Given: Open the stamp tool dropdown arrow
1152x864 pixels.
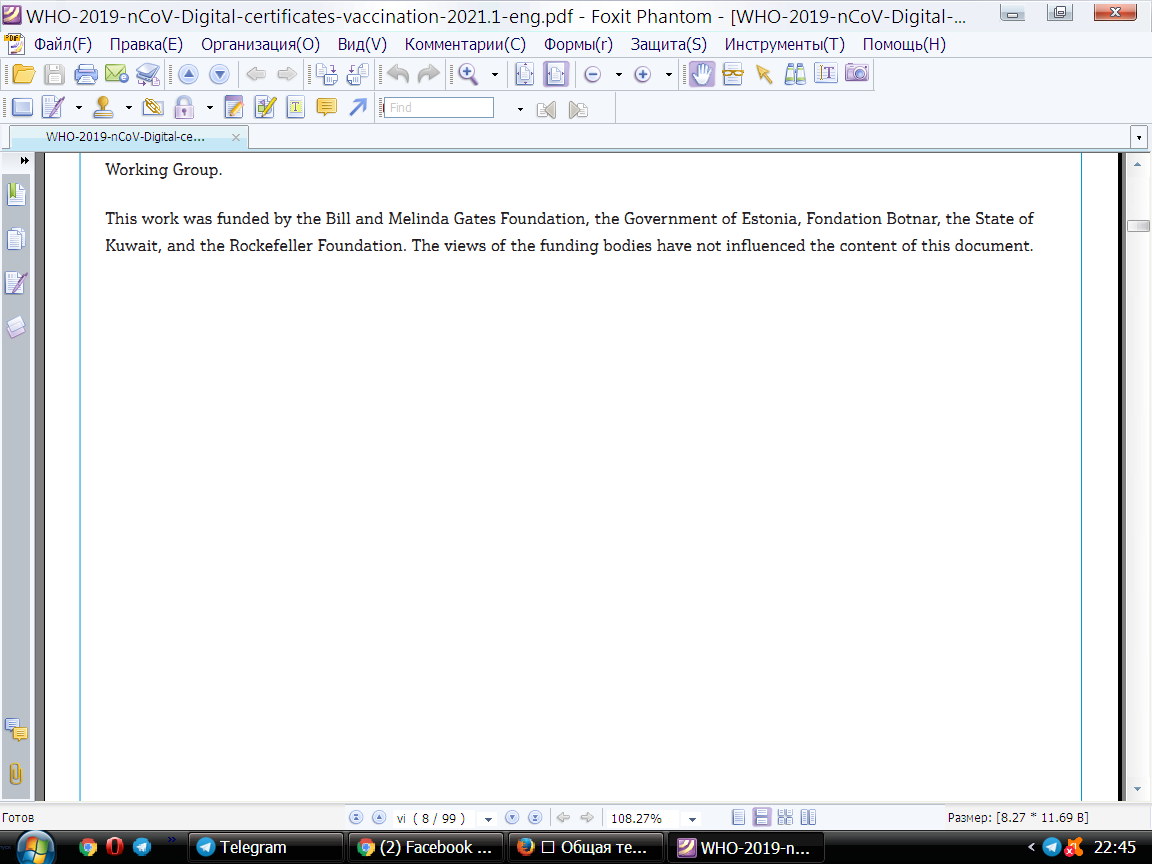Looking at the screenshot, I should [129, 108].
